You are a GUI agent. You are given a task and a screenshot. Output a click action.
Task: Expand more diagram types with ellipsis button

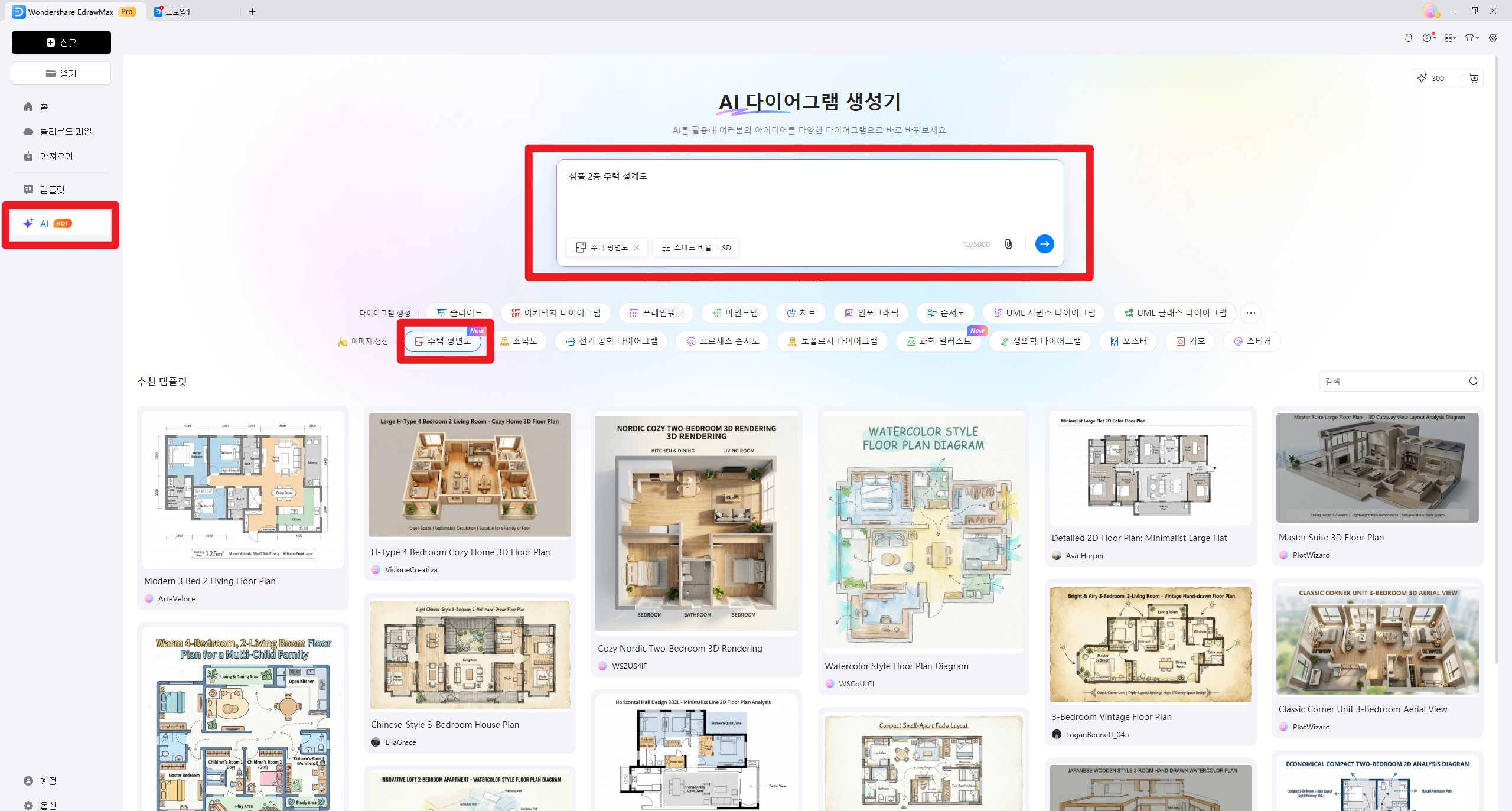click(1250, 312)
